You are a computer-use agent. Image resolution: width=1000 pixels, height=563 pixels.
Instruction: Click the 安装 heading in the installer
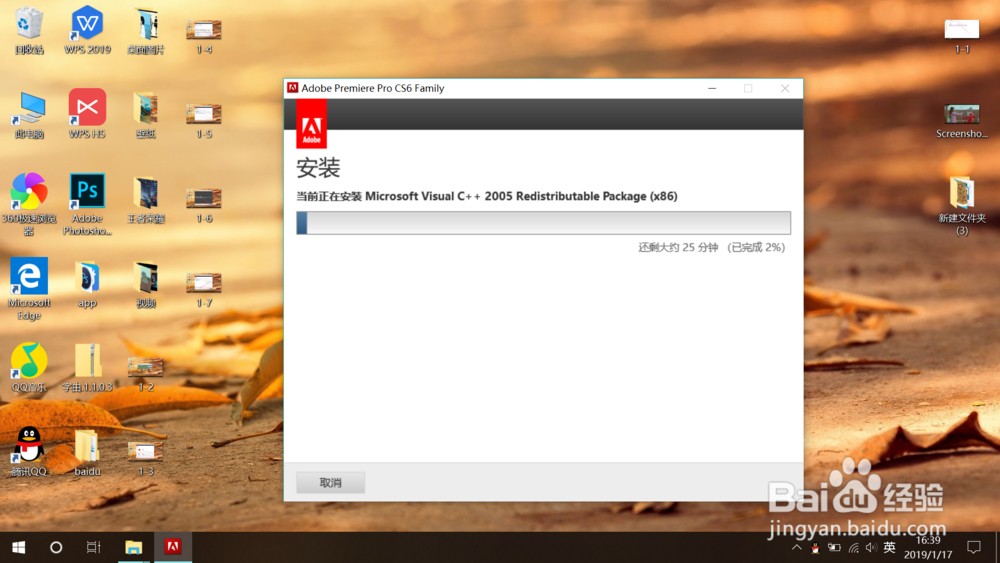[318, 168]
